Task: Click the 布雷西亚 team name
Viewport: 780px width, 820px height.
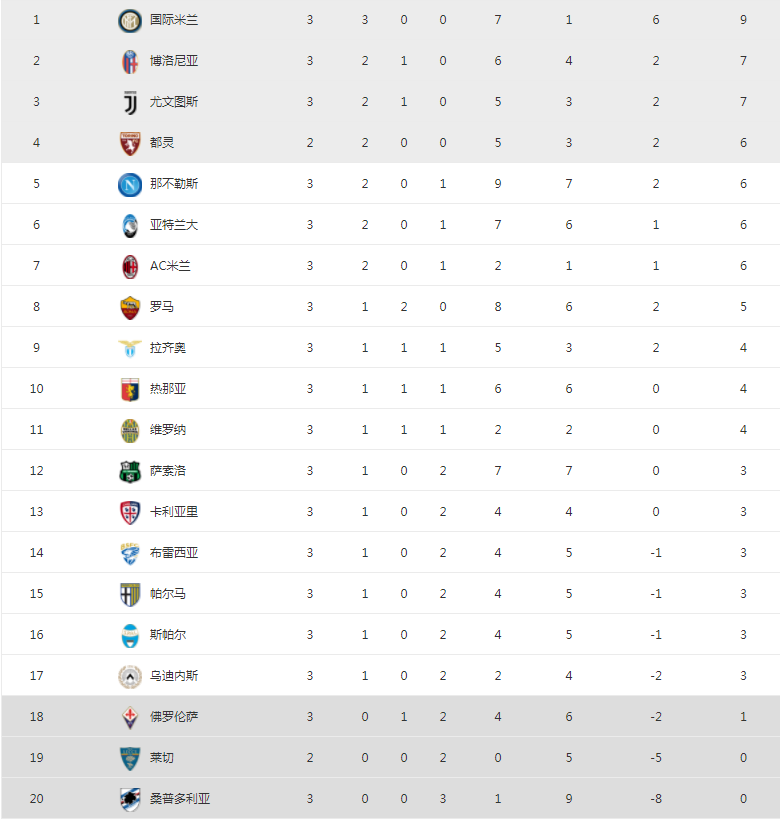Action: (x=174, y=553)
